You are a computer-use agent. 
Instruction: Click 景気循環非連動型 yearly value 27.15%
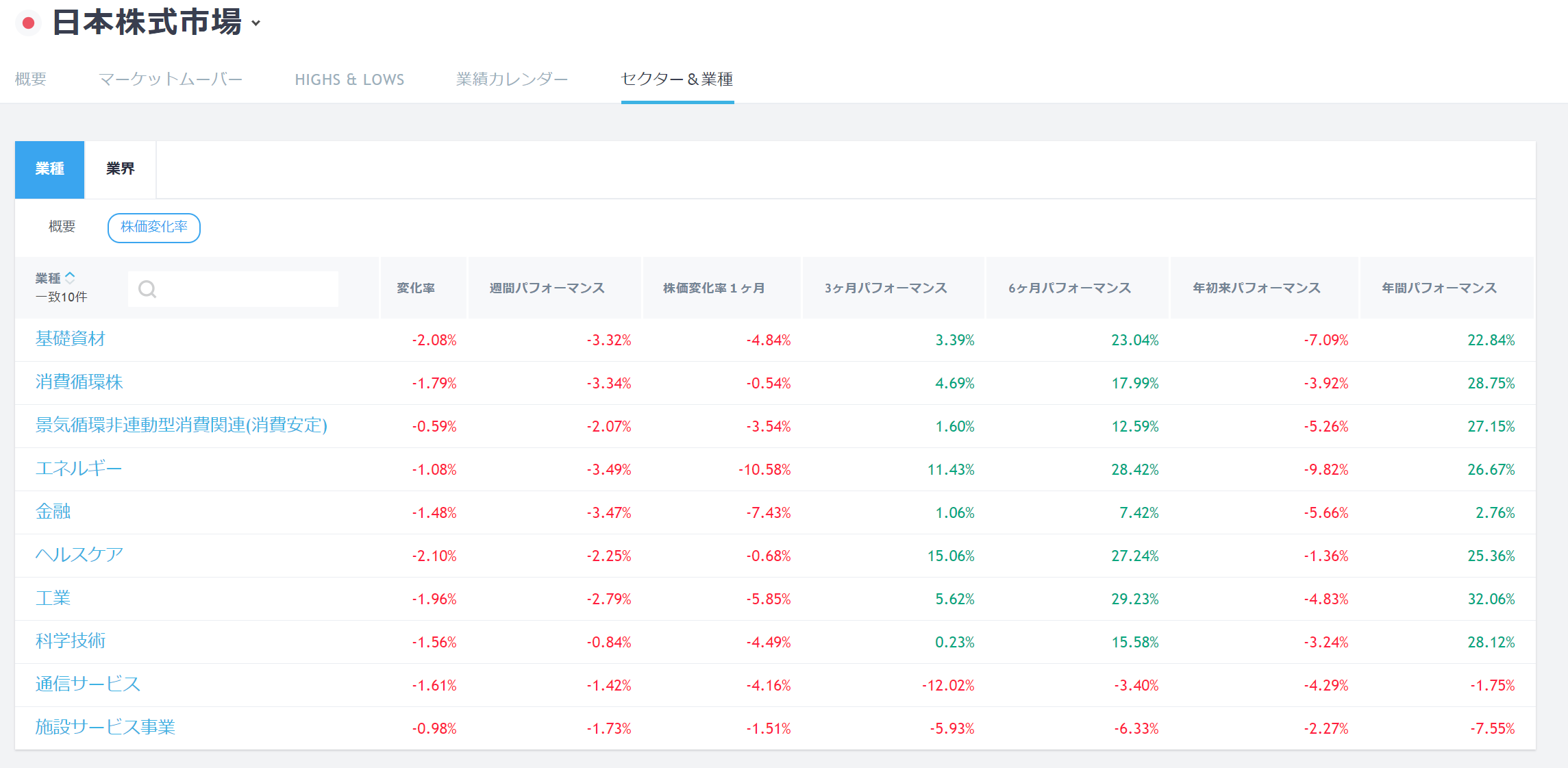click(1491, 427)
